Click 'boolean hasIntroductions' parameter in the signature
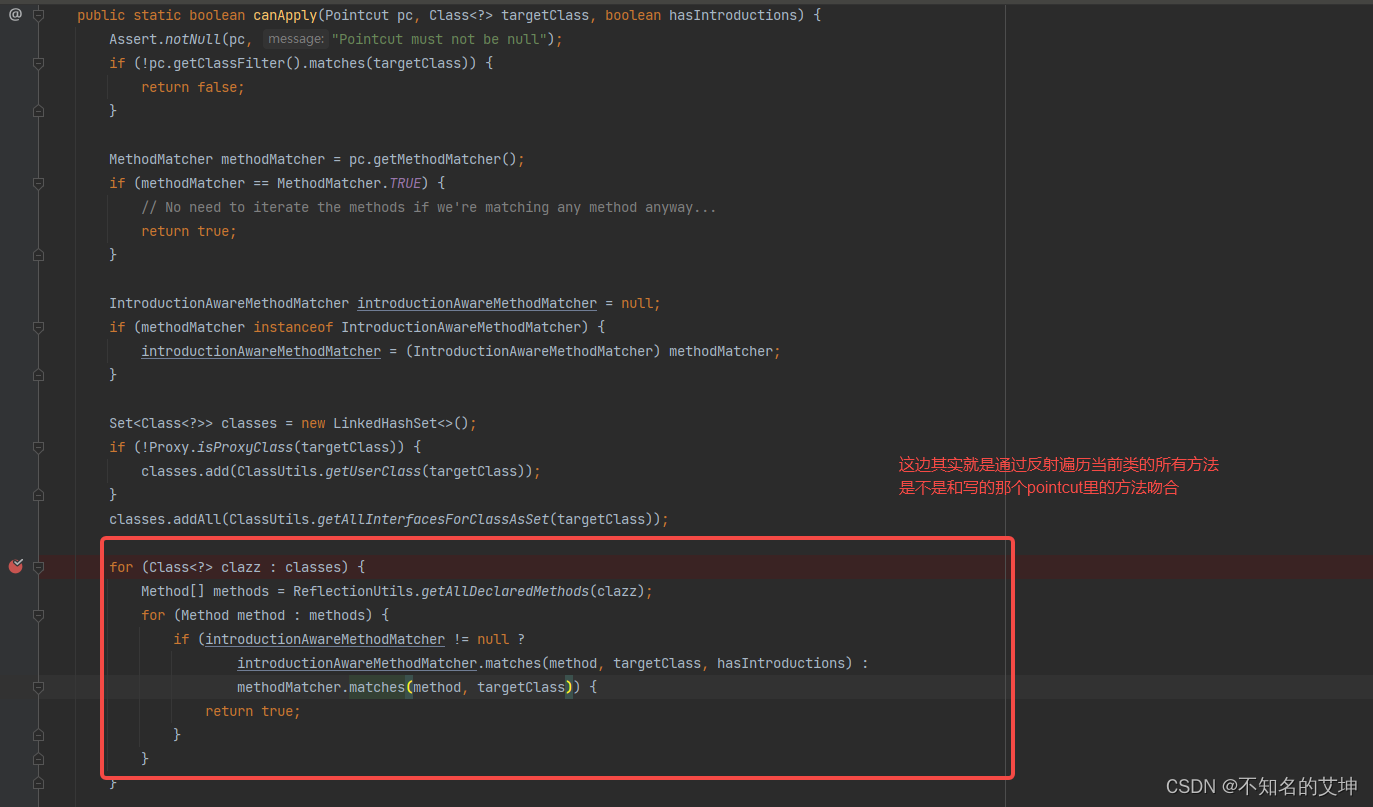 pos(701,15)
